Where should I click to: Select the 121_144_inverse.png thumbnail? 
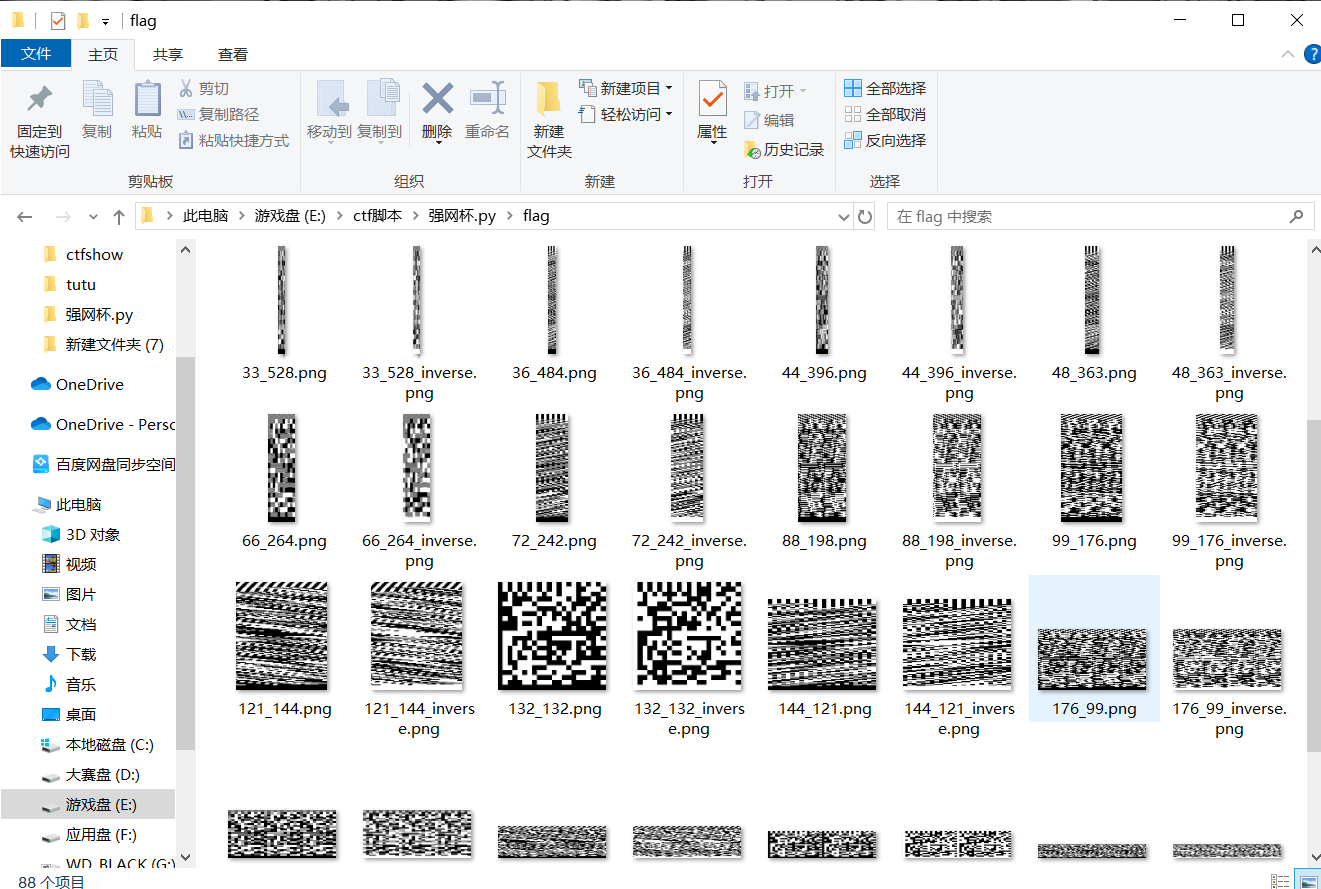point(416,636)
